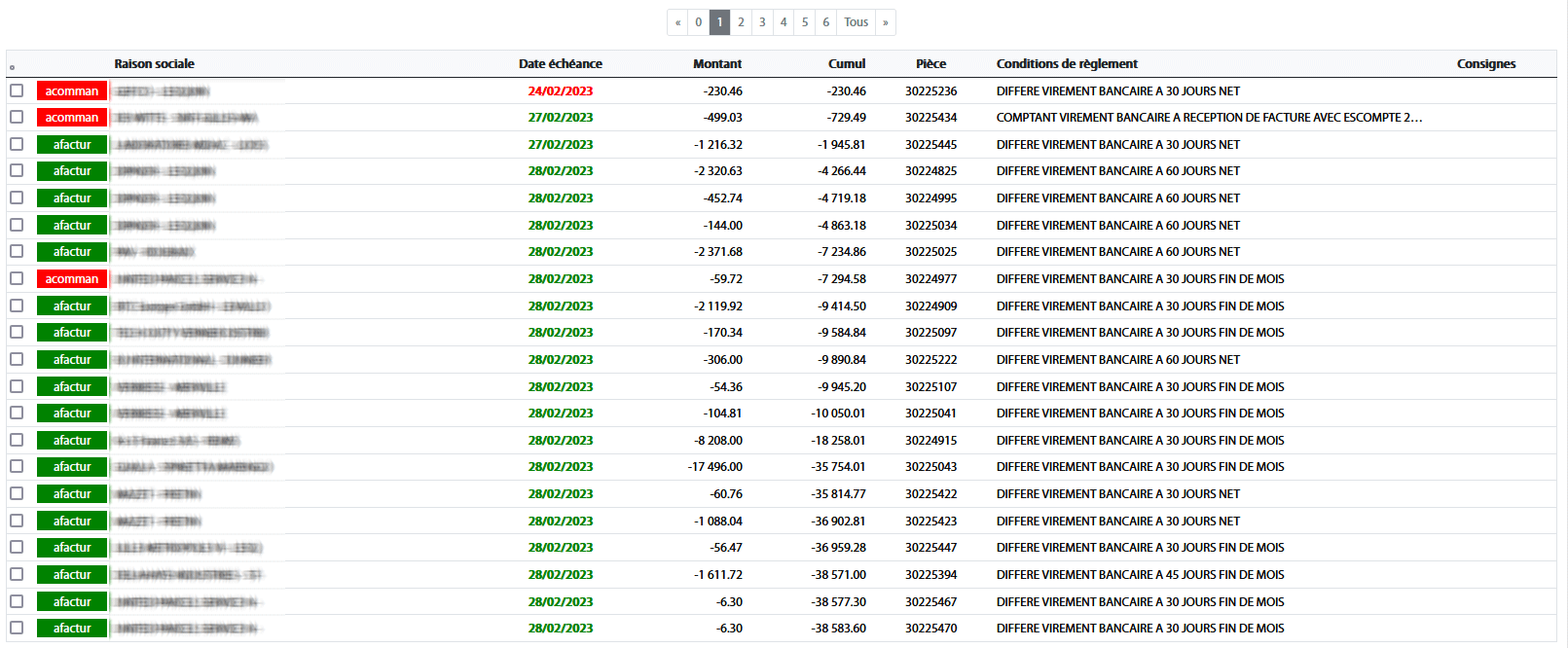
Task: Show all rows with the Tous button
Action: pyautogui.click(x=857, y=22)
